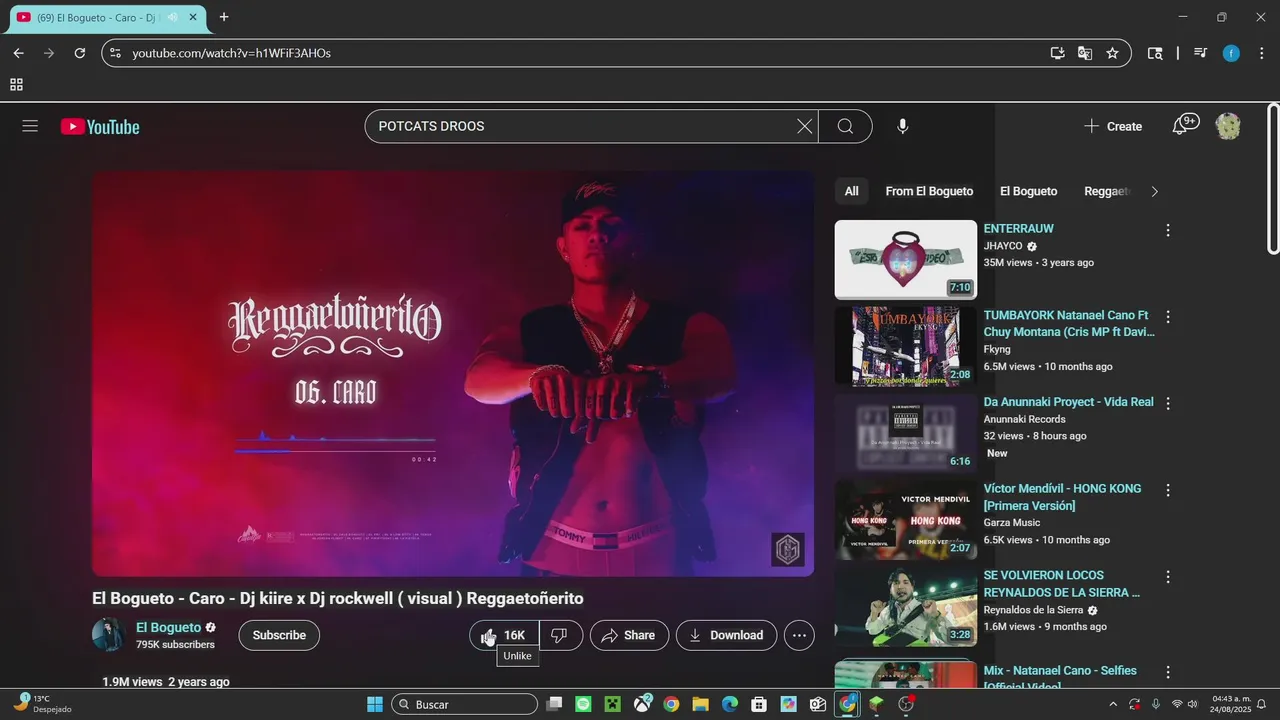Screen dimensions: 1280x720
Task: Open the notifications bell
Action: pos(1185,125)
